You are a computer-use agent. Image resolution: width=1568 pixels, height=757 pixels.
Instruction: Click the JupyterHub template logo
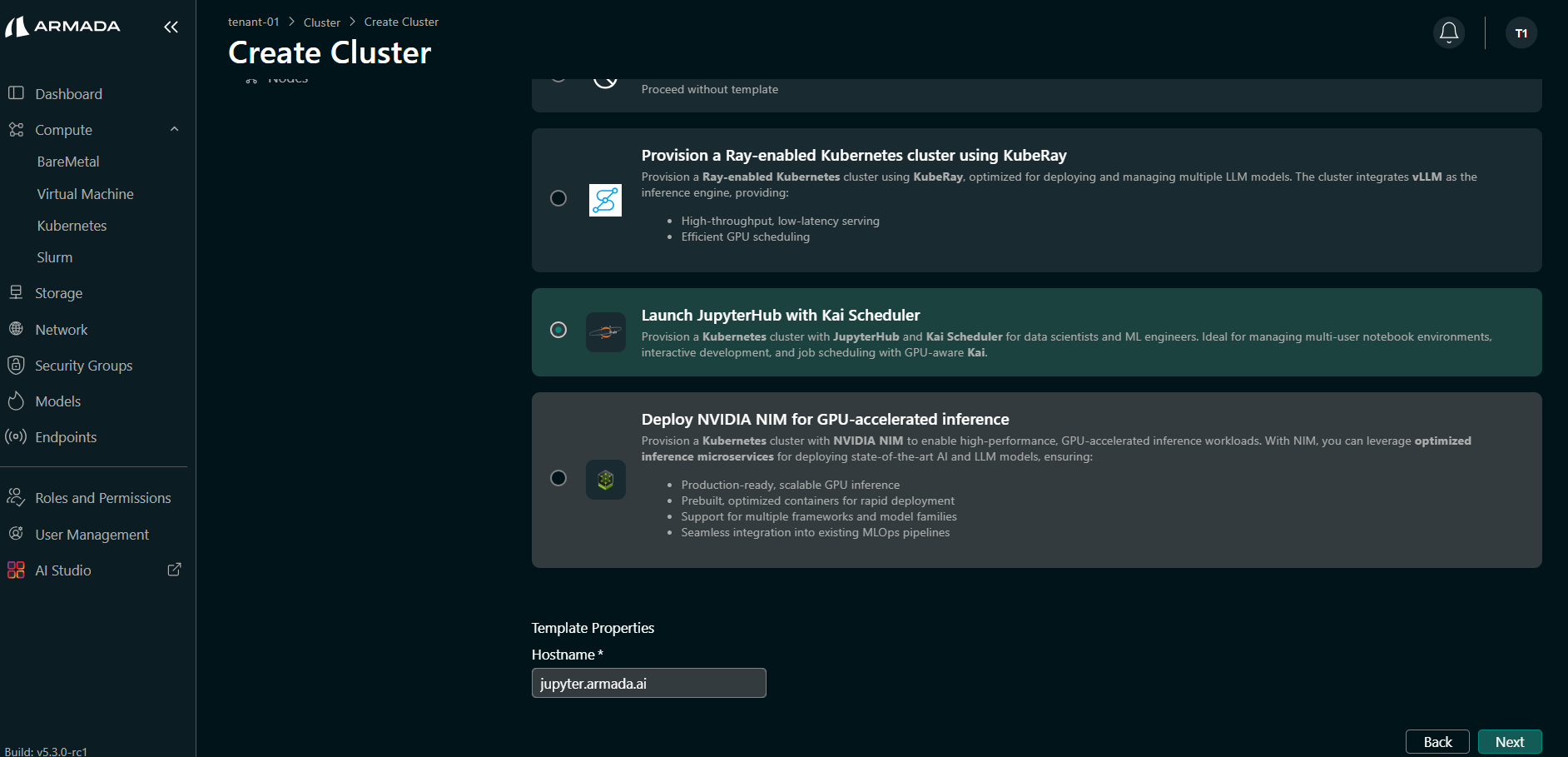click(605, 331)
